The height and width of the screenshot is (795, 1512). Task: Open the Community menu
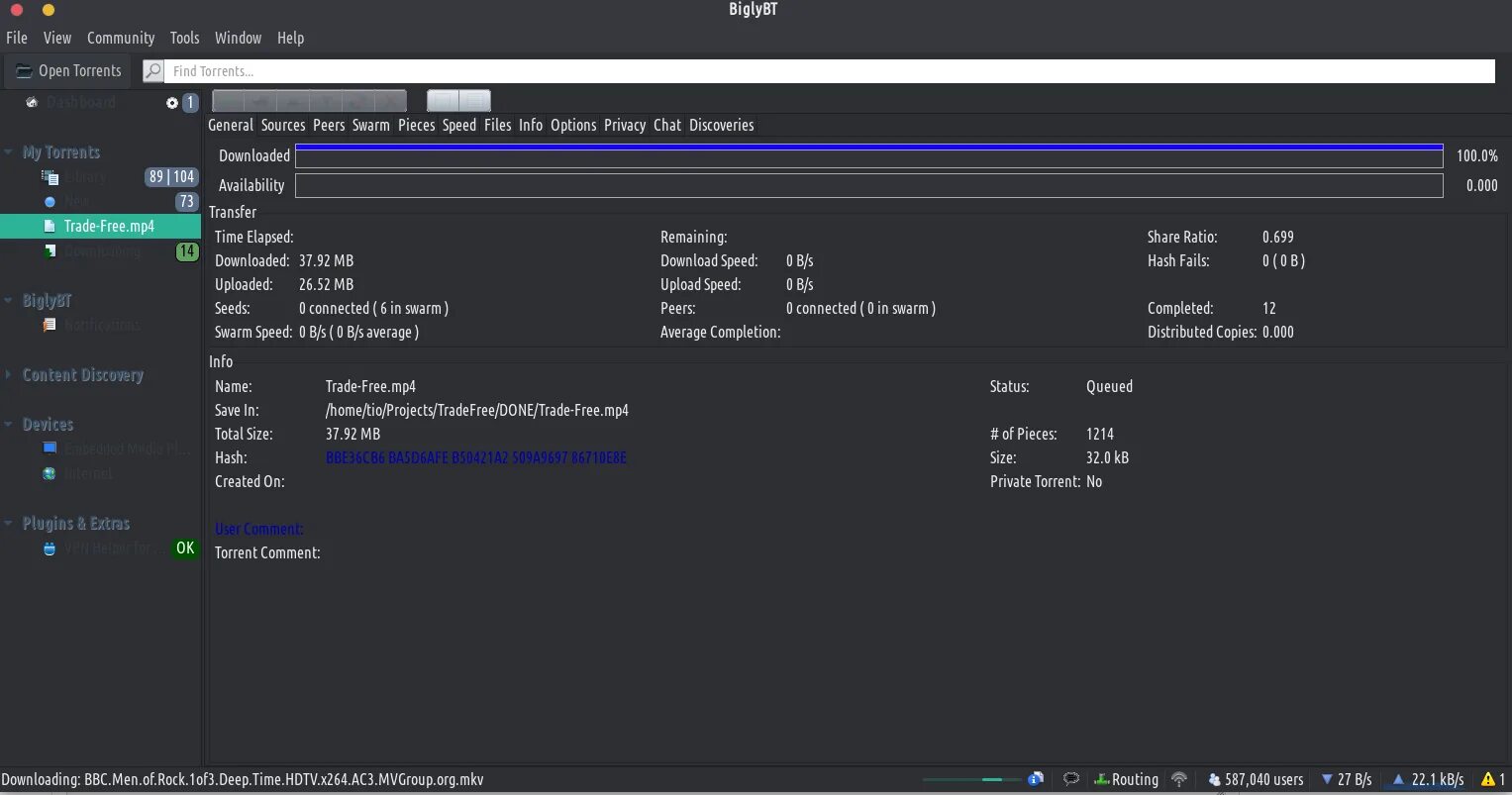coord(121,38)
